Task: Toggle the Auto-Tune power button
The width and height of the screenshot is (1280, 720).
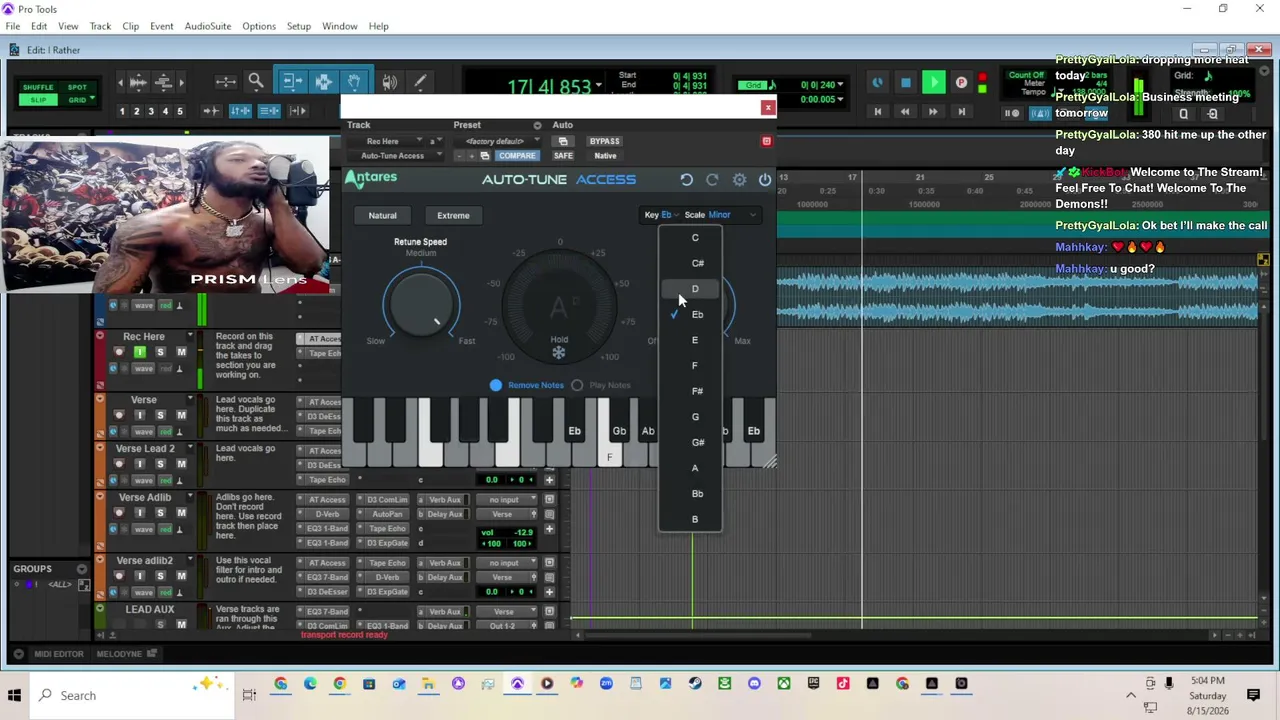Action: [765, 180]
